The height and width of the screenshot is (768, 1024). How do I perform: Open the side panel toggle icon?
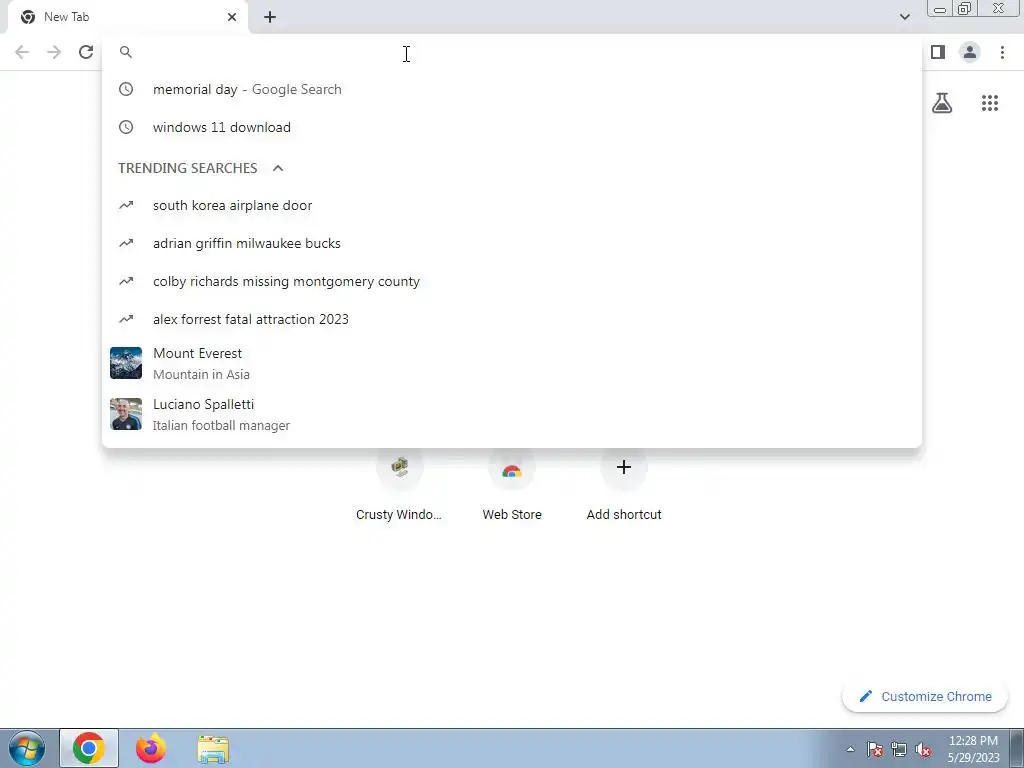tap(938, 52)
